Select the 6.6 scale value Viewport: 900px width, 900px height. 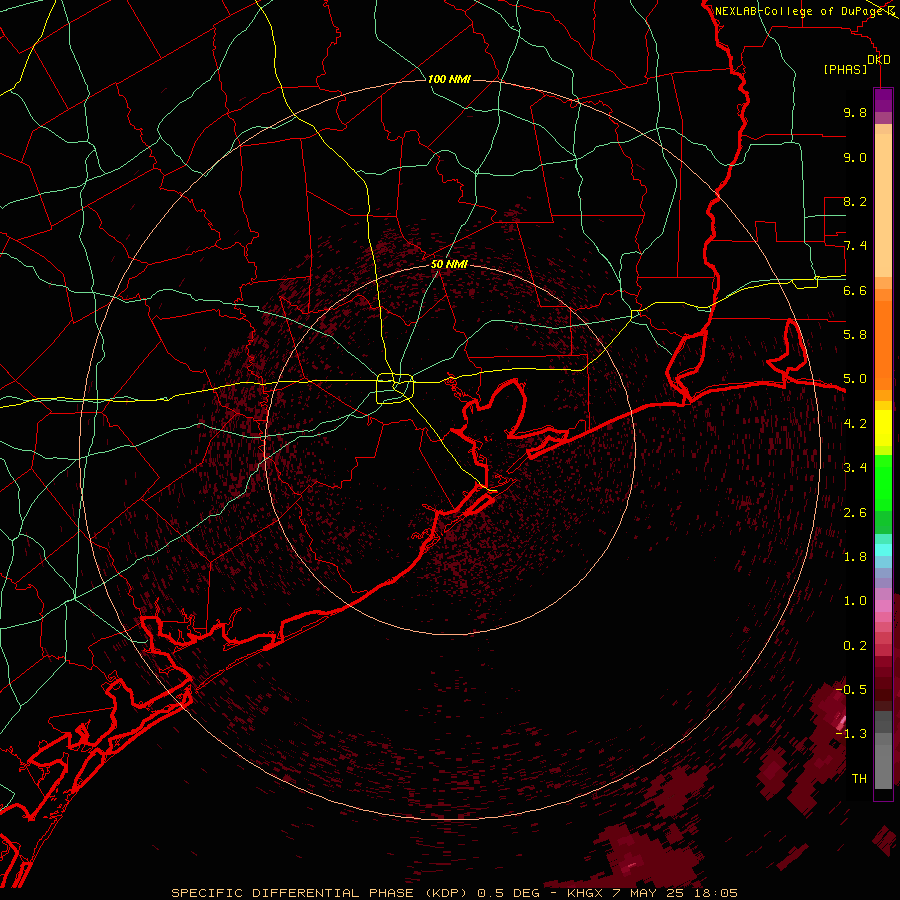(855, 290)
